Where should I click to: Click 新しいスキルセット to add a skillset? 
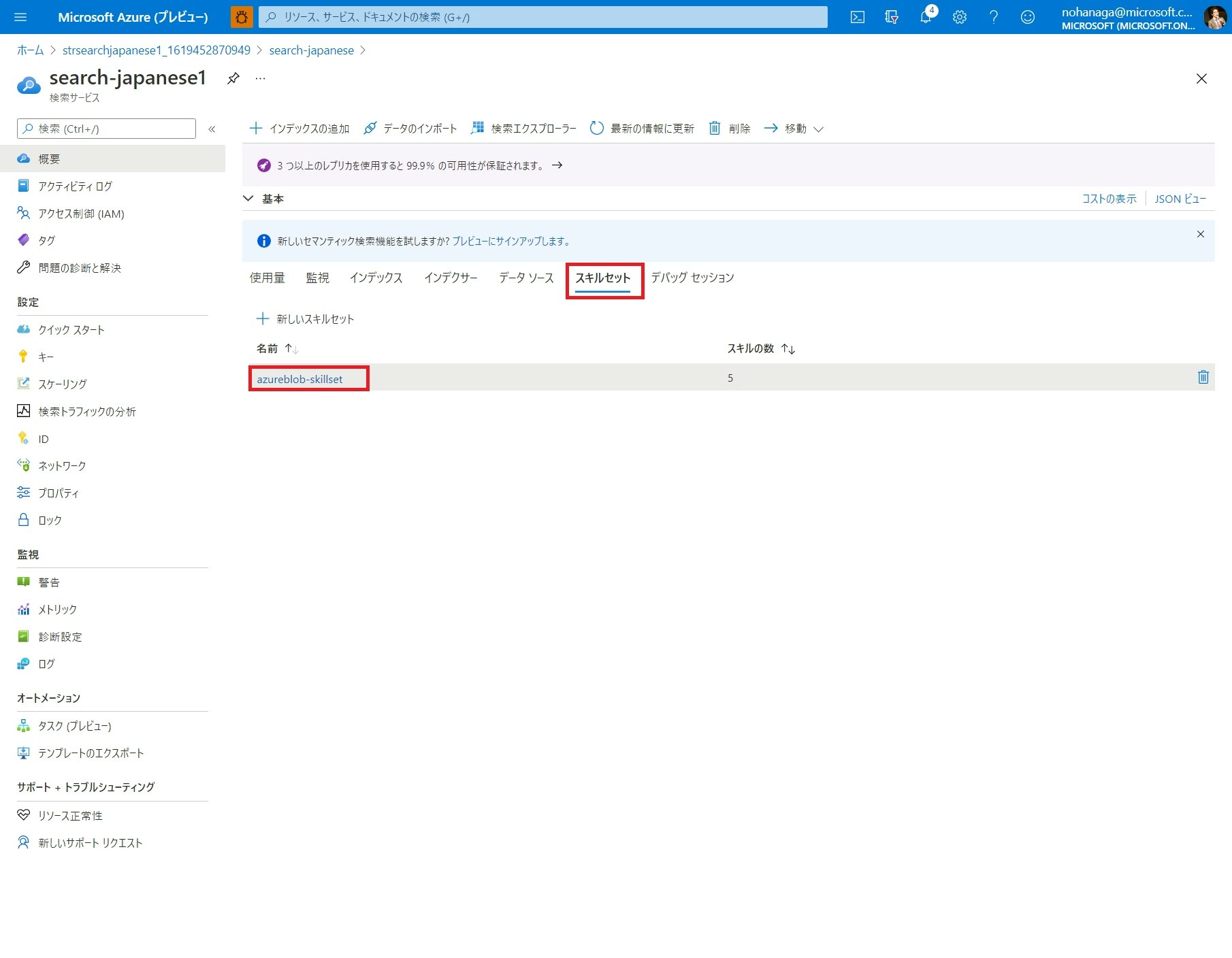[305, 319]
